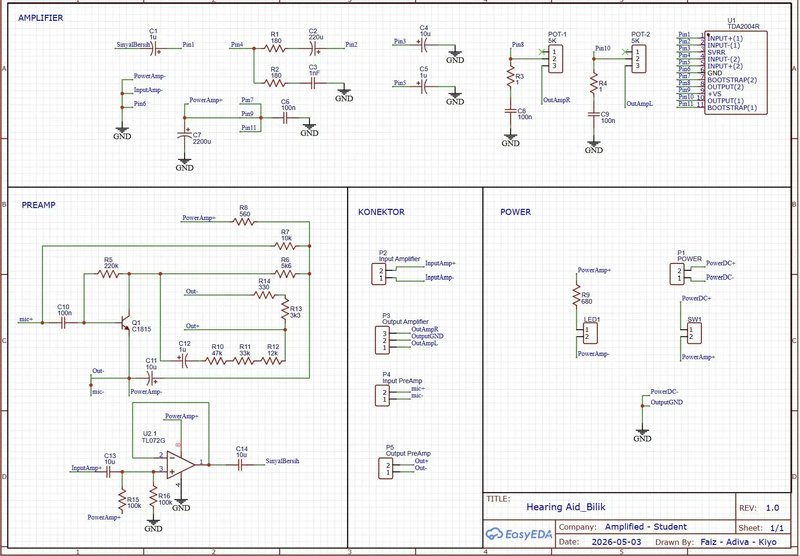Click the POWER section heading

[x=515, y=212]
